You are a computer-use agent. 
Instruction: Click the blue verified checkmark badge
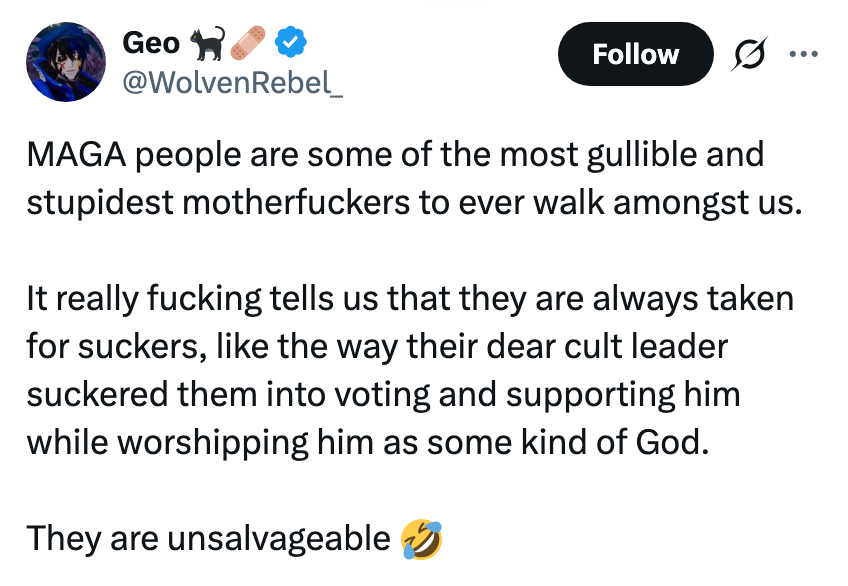[293, 43]
